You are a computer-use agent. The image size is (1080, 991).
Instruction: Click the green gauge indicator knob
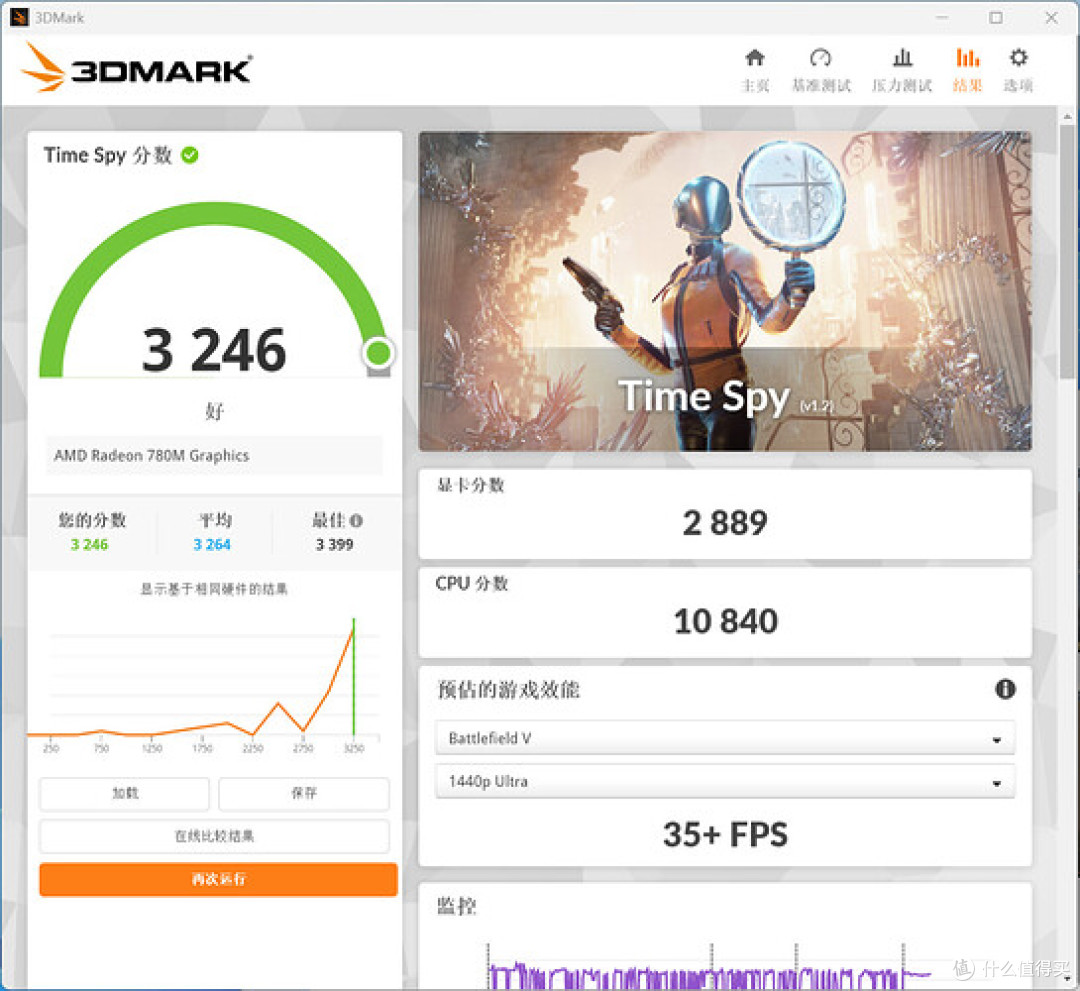(x=377, y=353)
